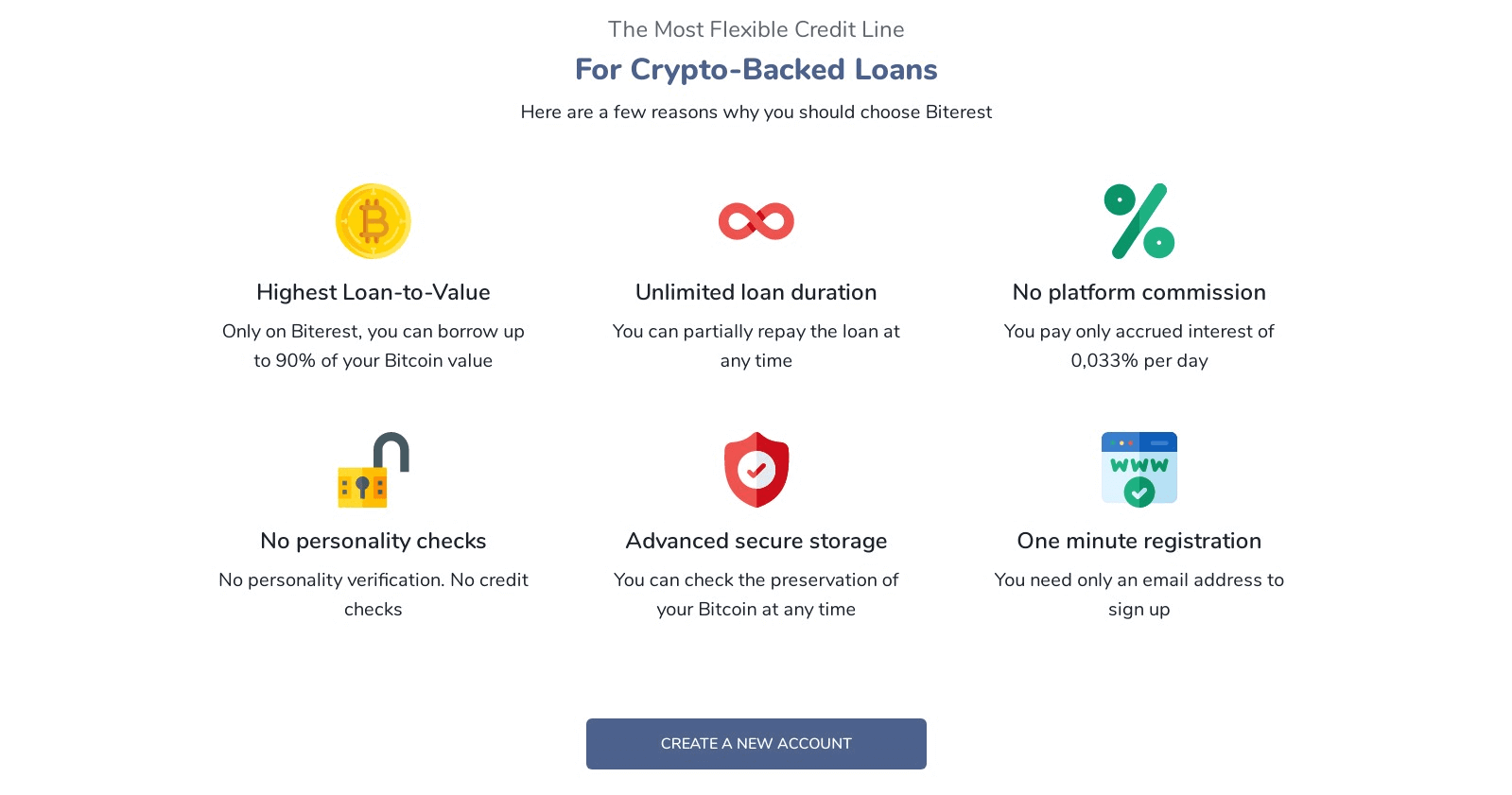Click the email address sign up description

(x=1139, y=595)
